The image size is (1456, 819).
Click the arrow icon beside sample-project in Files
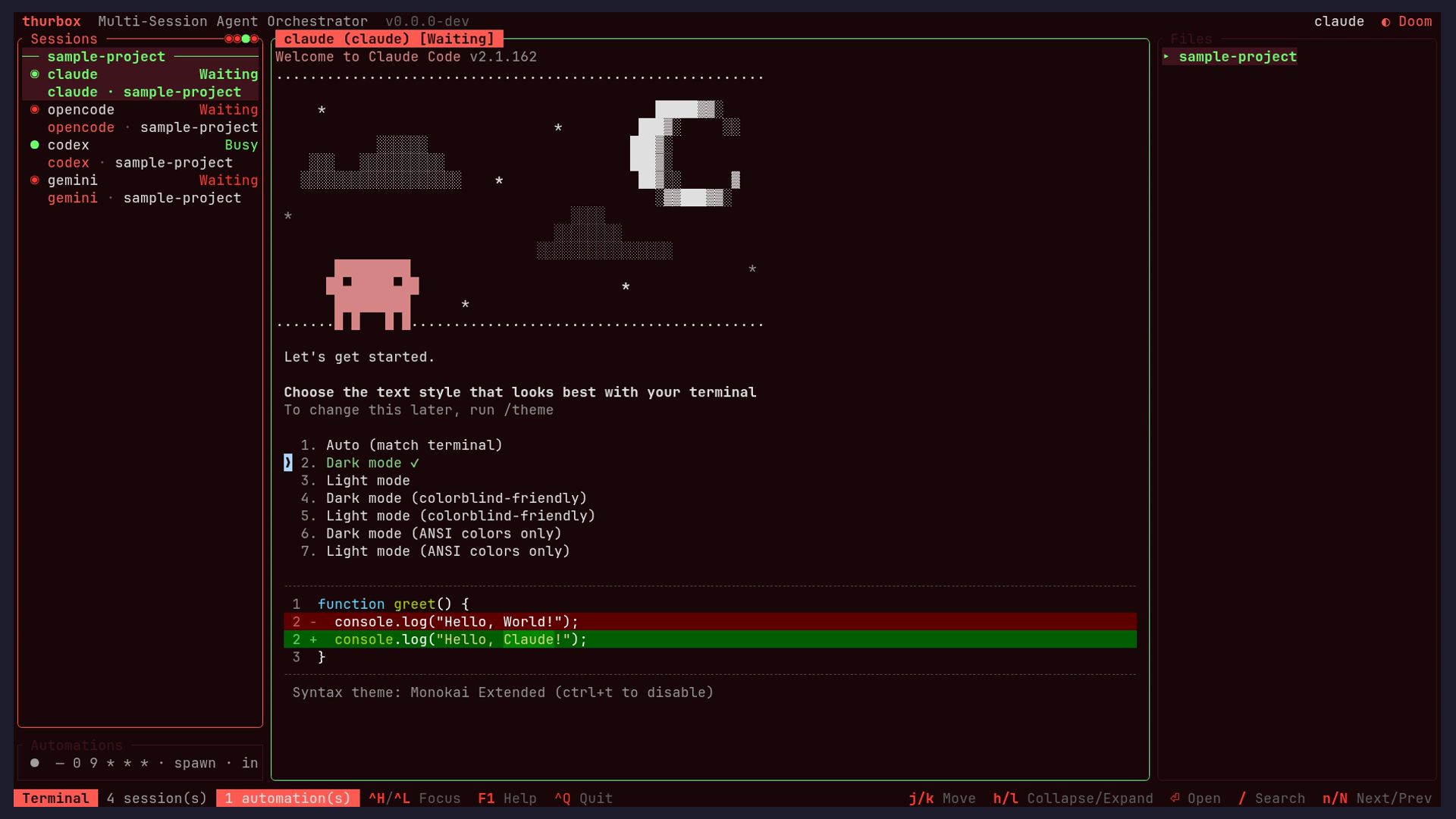tap(1166, 56)
